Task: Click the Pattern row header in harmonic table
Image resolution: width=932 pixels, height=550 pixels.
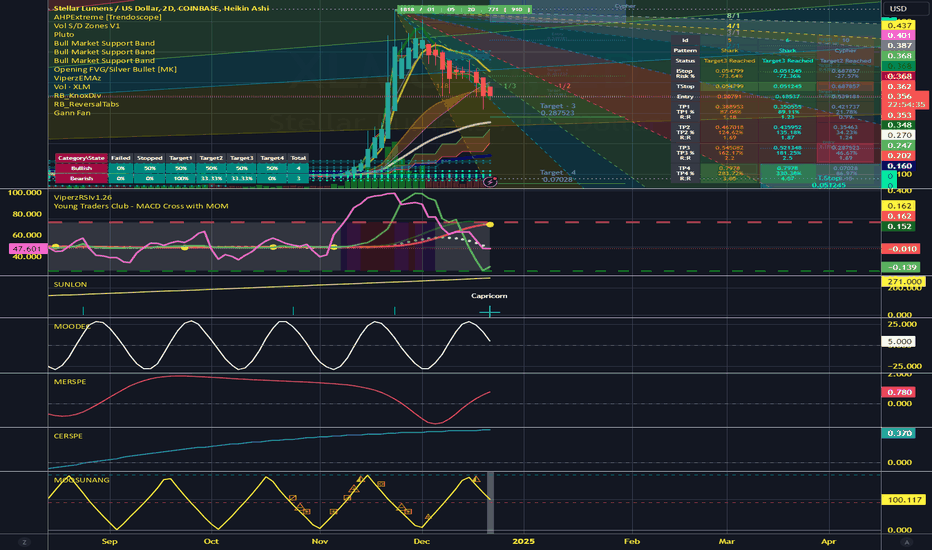Action: click(685, 51)
